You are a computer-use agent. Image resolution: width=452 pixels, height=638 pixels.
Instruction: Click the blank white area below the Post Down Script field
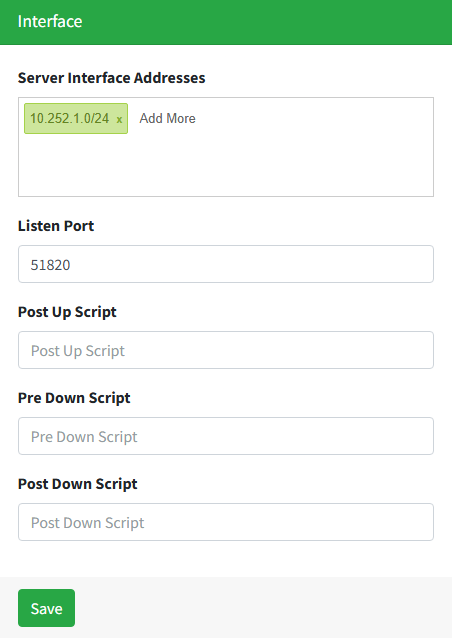(x=226, y=559)
